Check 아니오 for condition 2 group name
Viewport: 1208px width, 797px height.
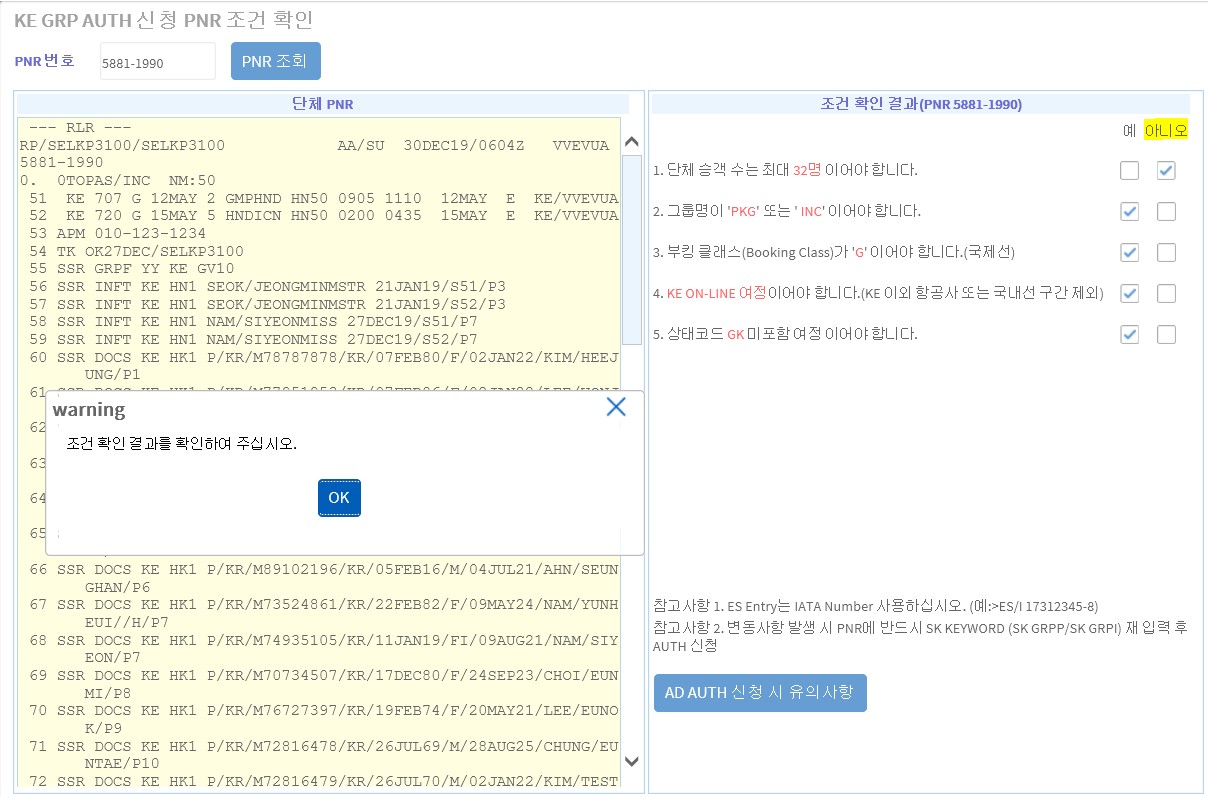tap(1166, 212)
